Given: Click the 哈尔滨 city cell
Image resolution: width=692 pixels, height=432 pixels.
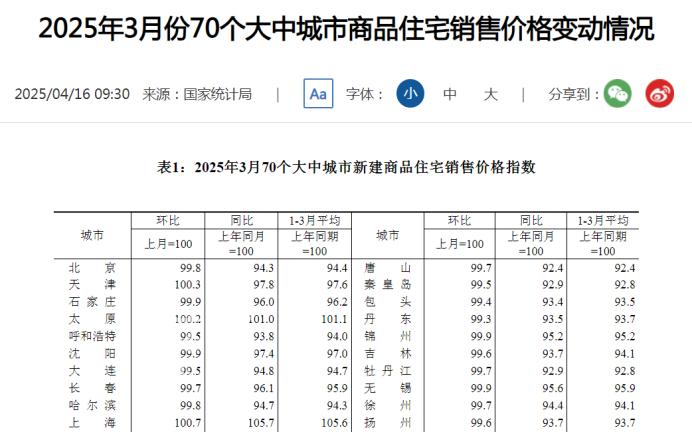Looking at the screenshot, I should pyautogui.click(x=91, y=405).
